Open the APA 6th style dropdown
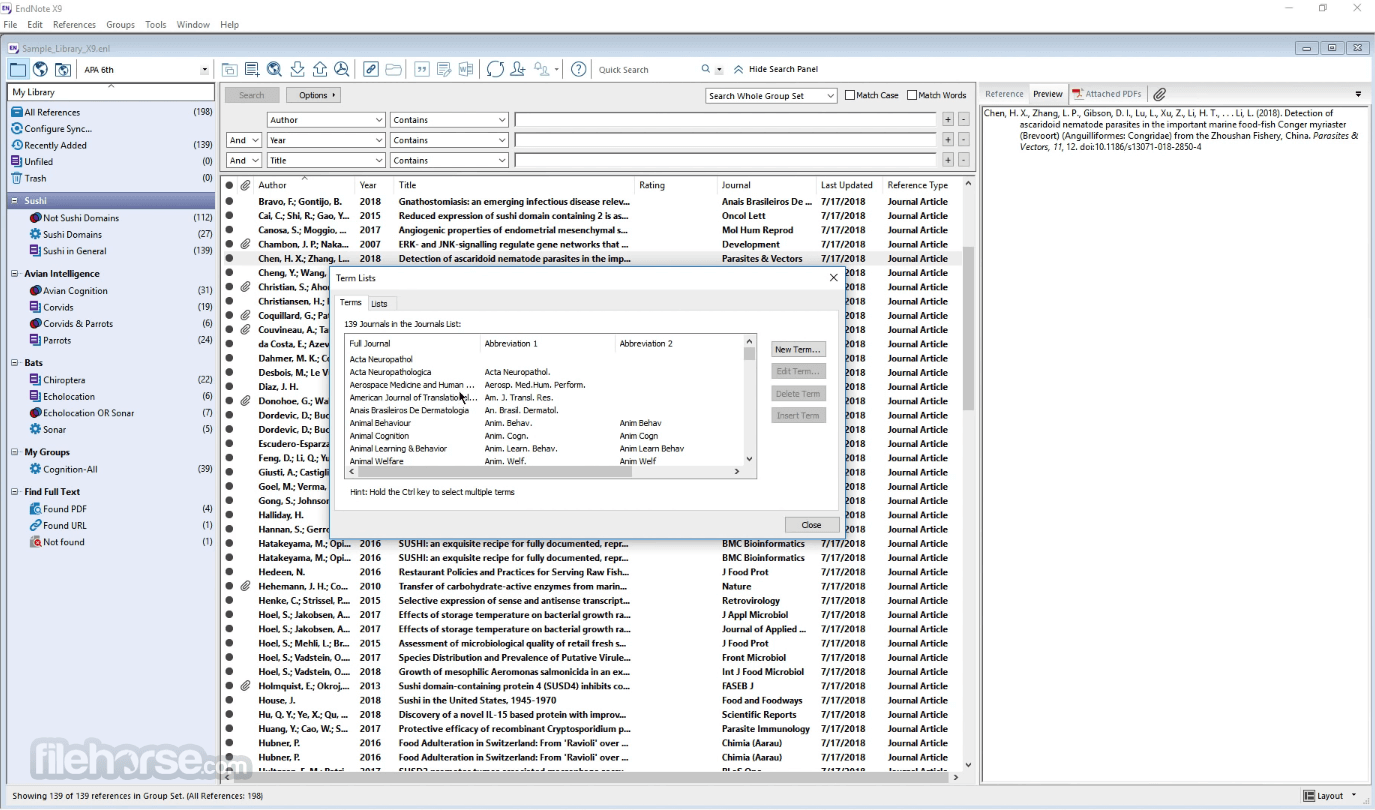 pos(205,69)
